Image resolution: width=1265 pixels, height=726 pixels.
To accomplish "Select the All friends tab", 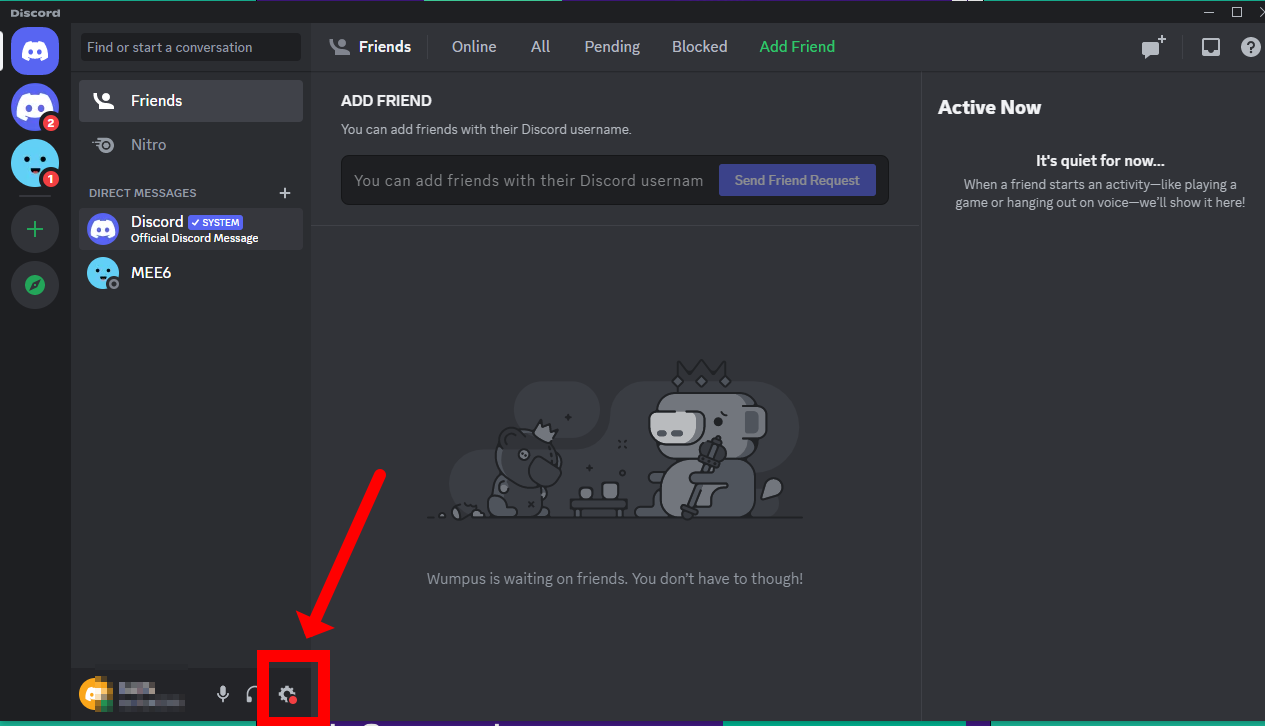I will [x=541, y=47].
